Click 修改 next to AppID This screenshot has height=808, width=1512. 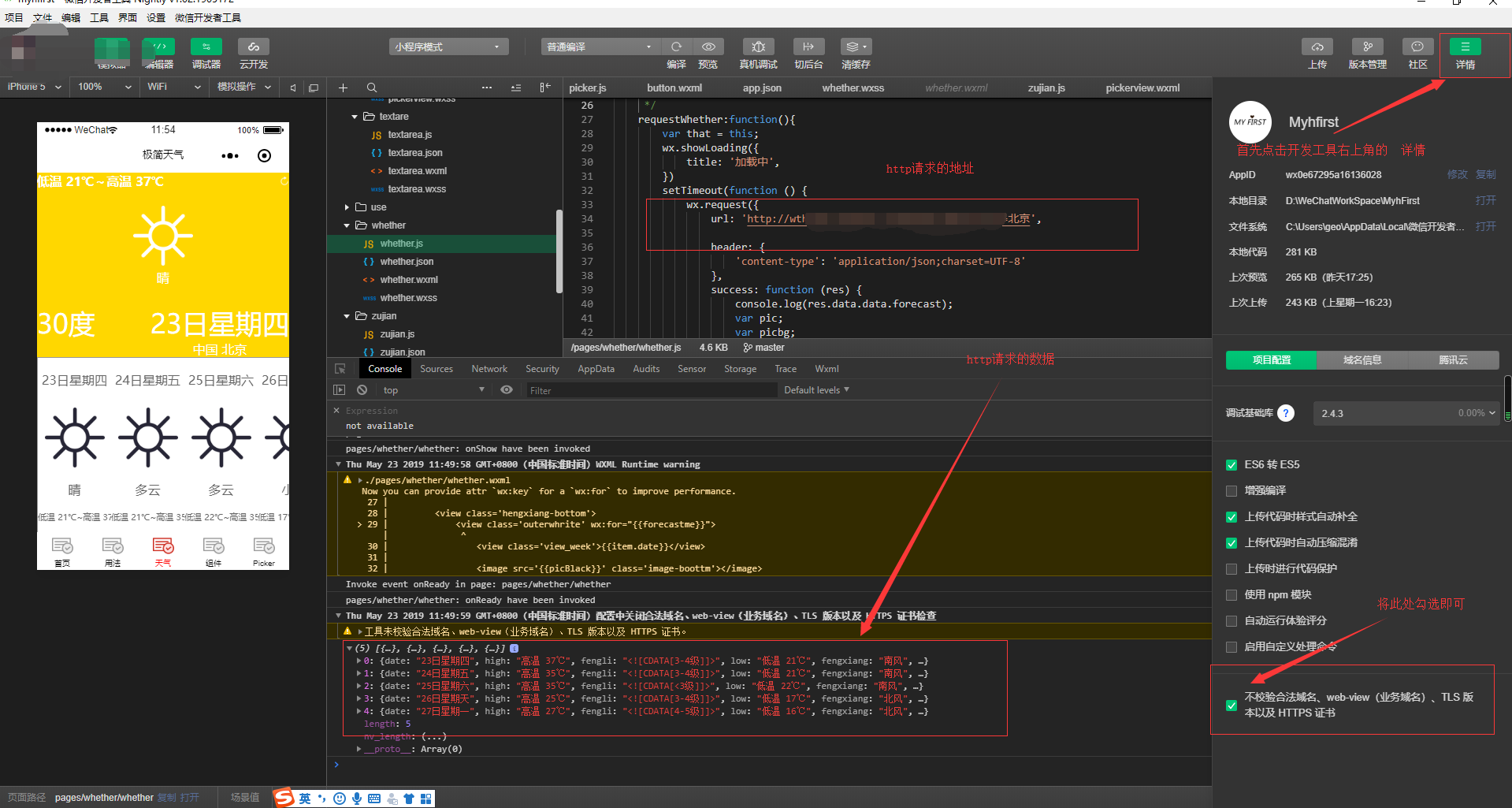point(1458,175)
